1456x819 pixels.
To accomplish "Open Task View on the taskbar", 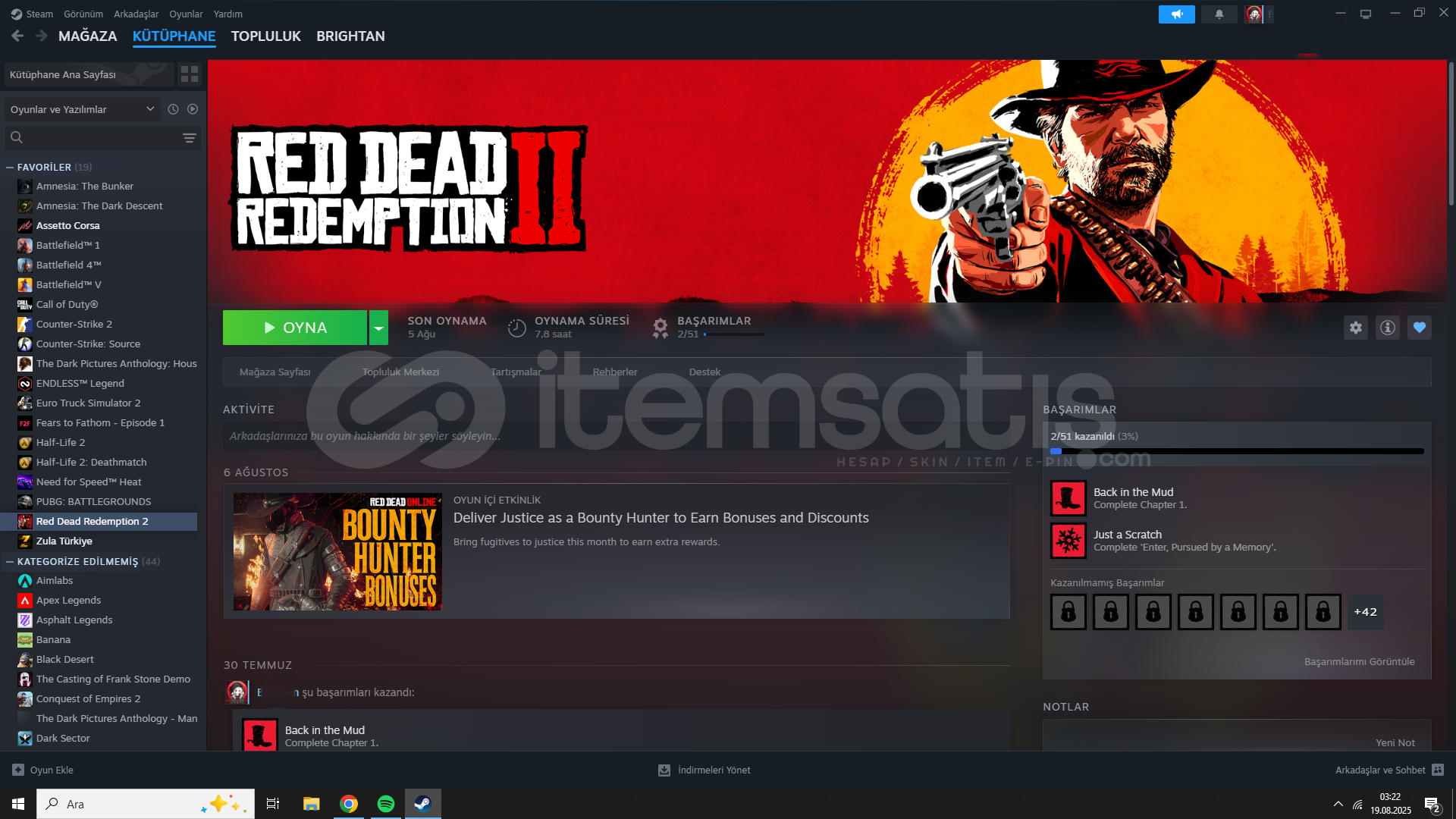I will (x=273, y=804).
